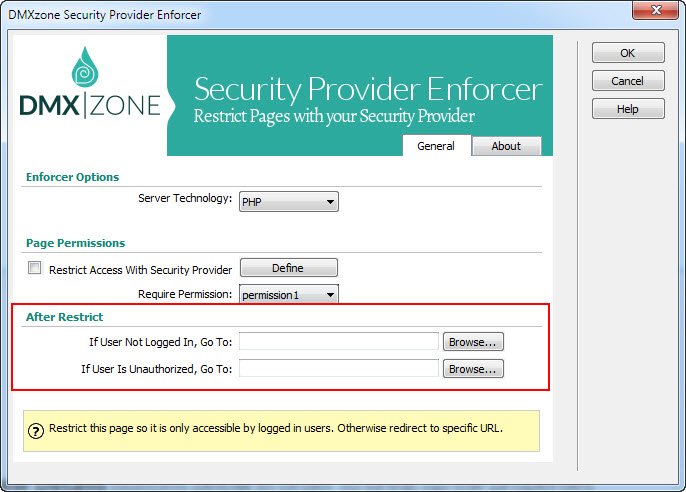Select the General tab

point(436,146)
